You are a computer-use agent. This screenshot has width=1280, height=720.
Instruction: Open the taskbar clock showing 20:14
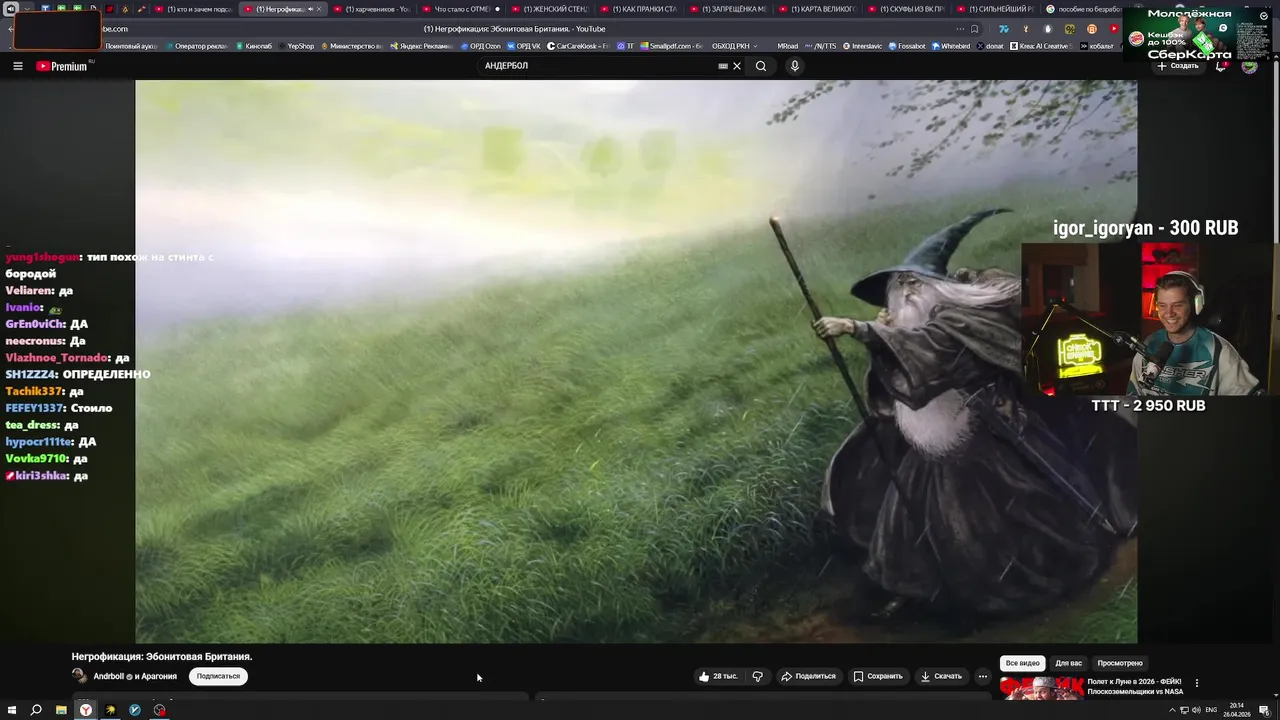pyautogui.click(x=1237, y=710)
